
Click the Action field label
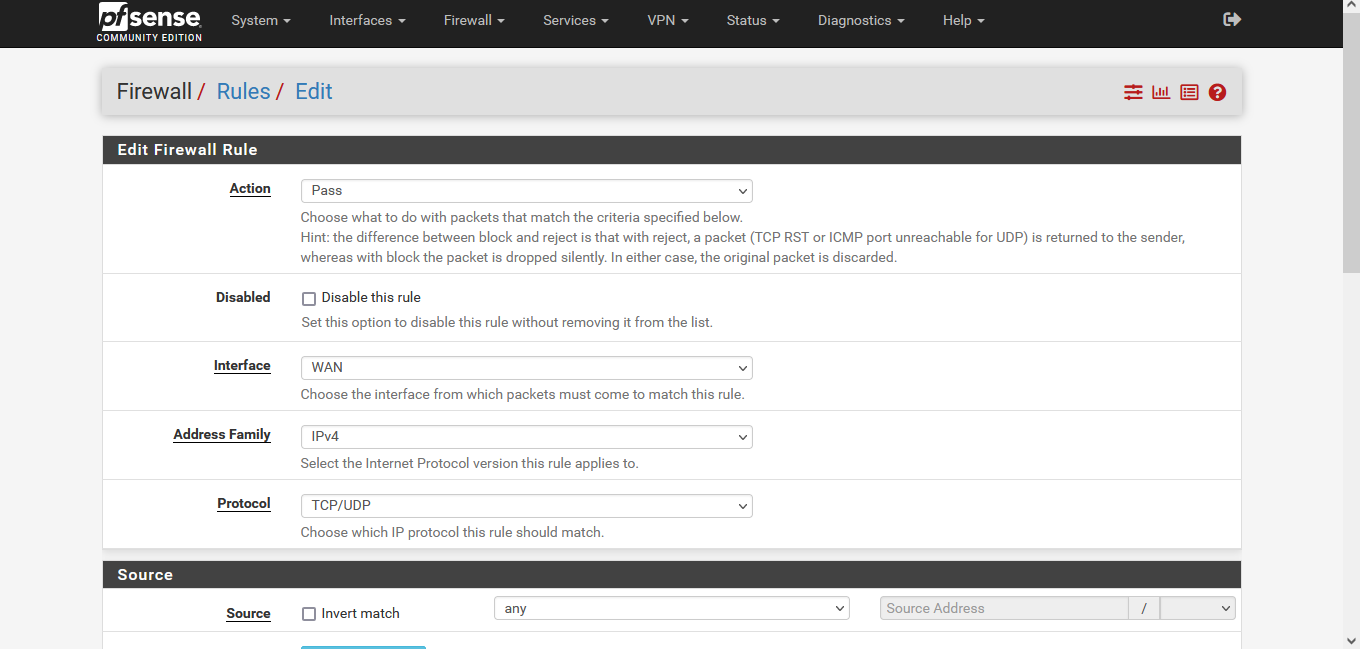pyautogui.click(x=250, y=189)
